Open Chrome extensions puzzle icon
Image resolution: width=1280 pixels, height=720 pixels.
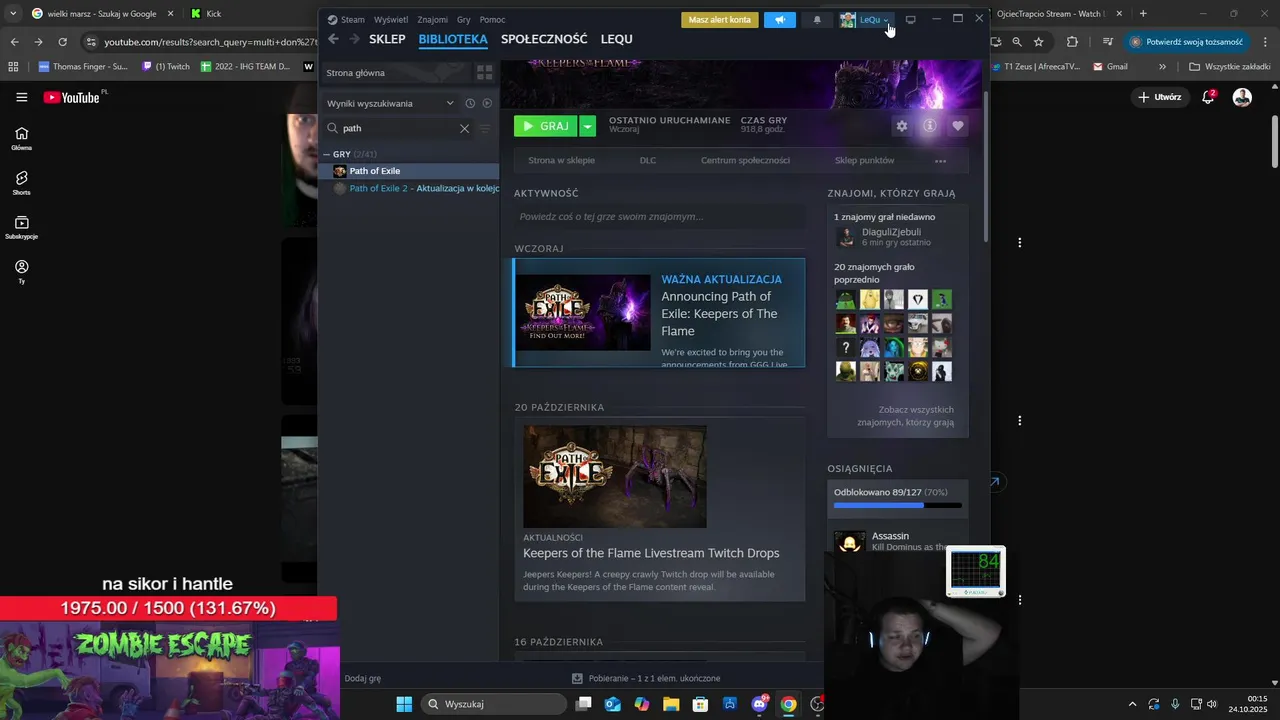(x=1073, y=42)
